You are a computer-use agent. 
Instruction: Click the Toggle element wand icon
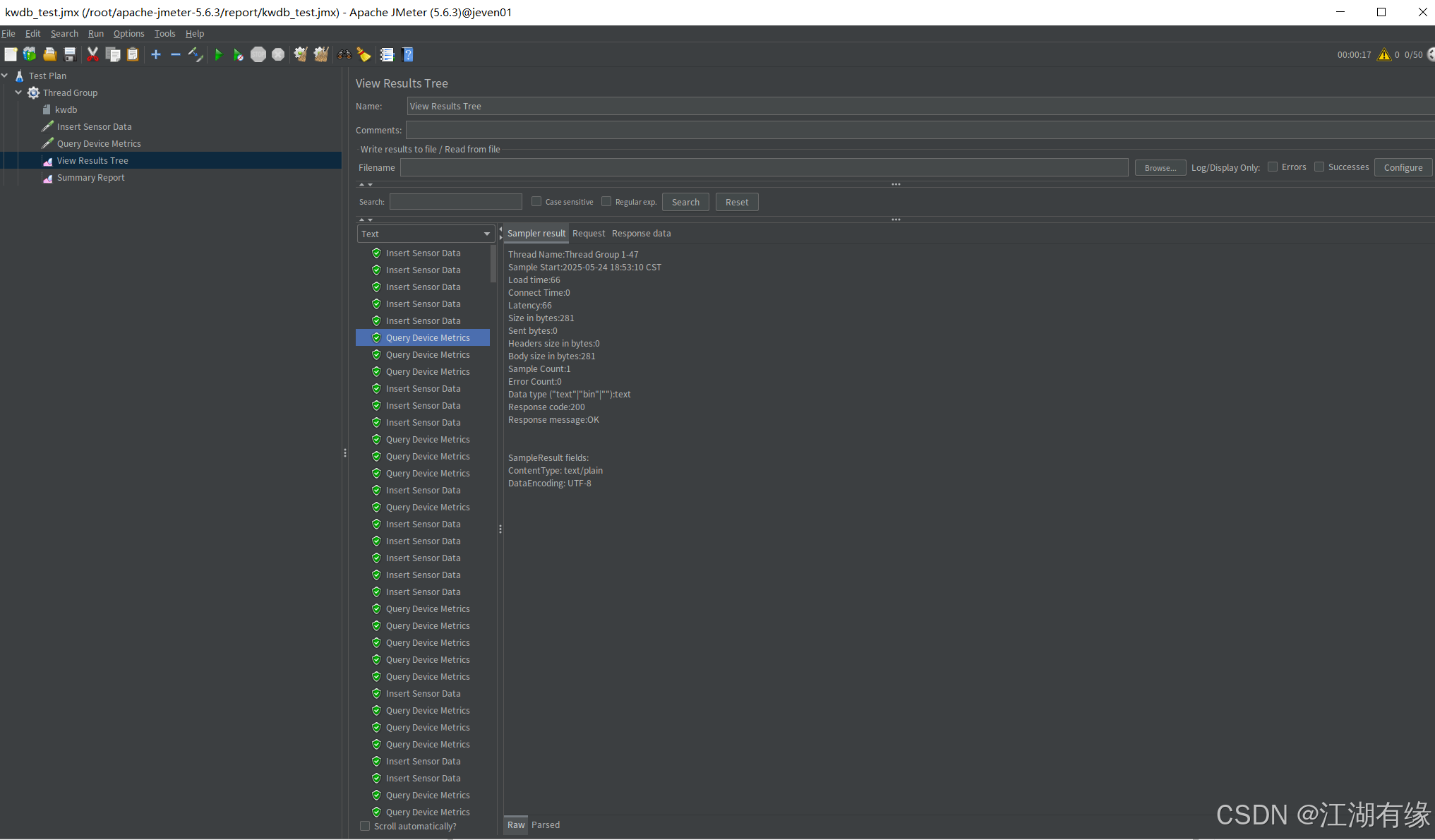point(196,54)
